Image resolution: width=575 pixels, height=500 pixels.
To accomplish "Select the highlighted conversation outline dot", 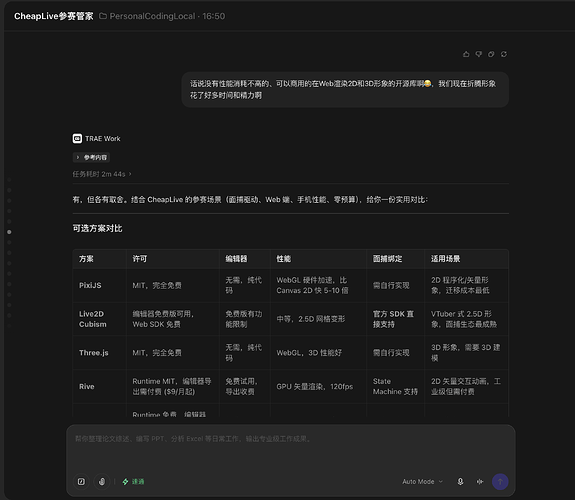I will tap(9, 232).
